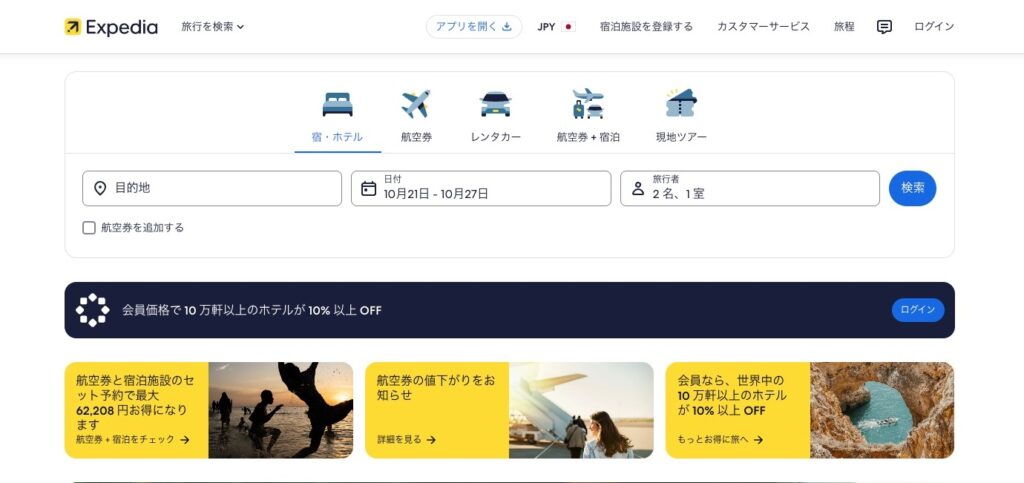Open the 旅行者 2名、1室 selector

[x=750, y=189]
